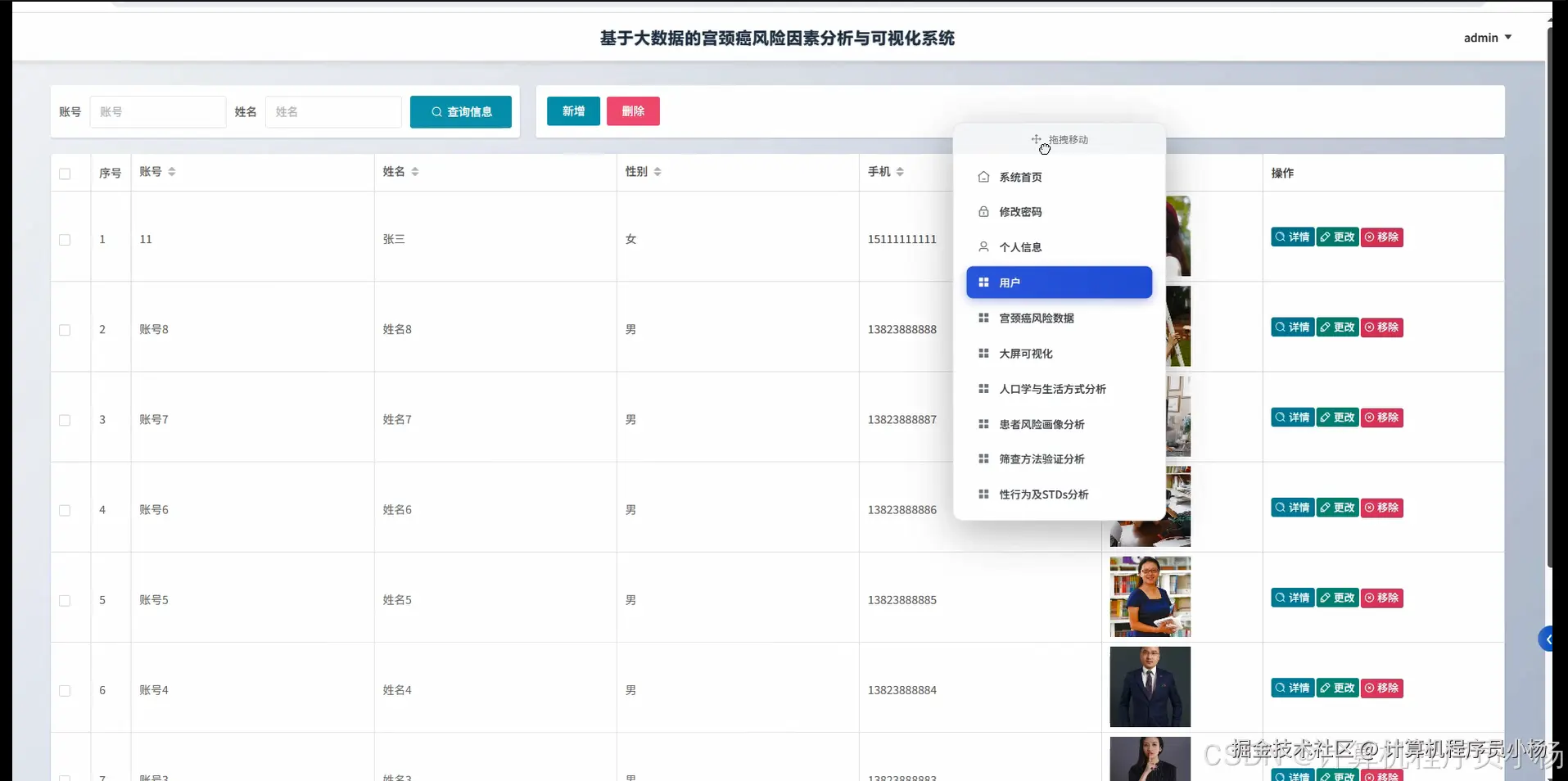Sort the table by 性别 column arrows

(657, 172)
